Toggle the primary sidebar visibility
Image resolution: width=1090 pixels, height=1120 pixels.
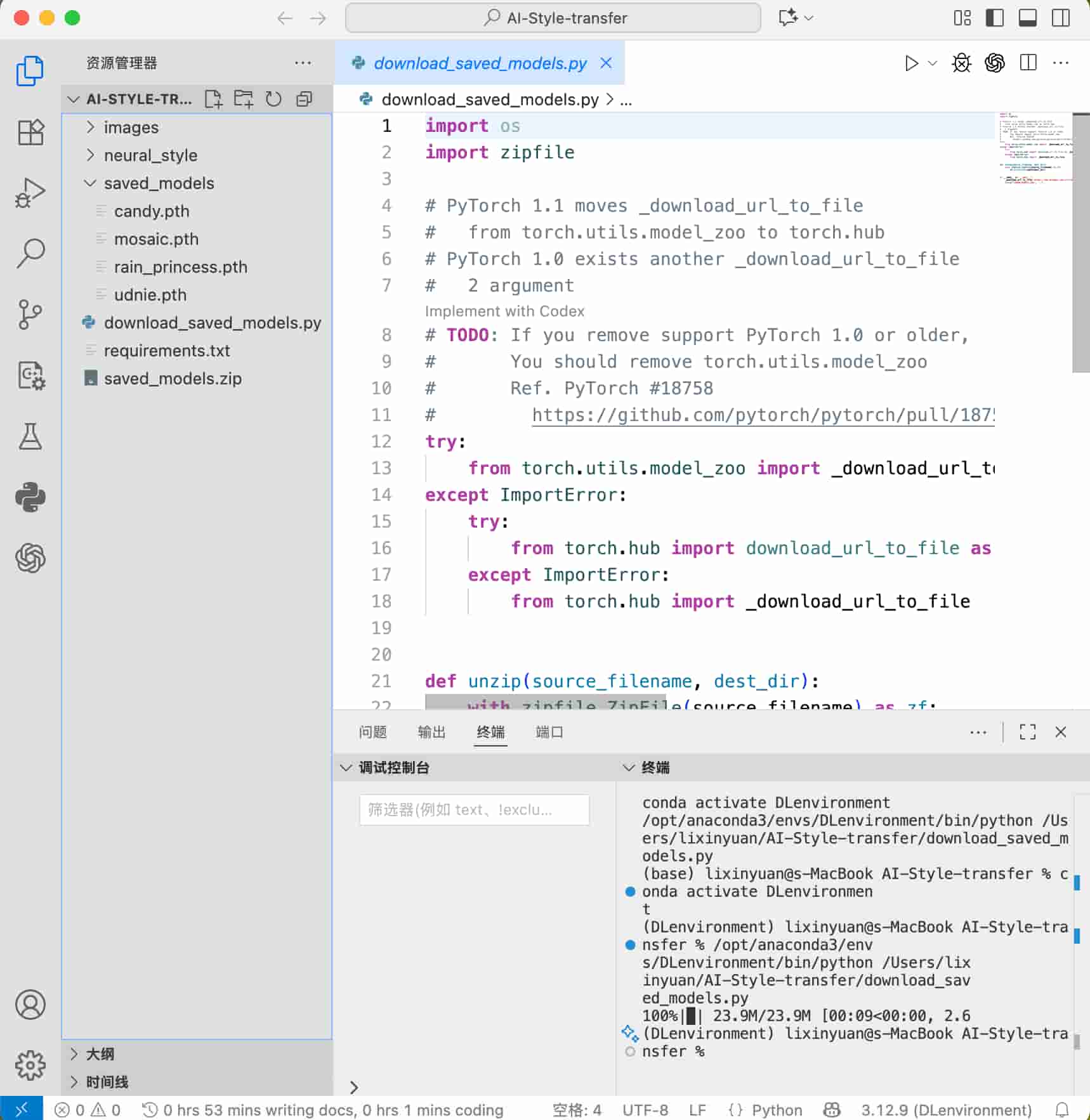click(x=994, y=18)
